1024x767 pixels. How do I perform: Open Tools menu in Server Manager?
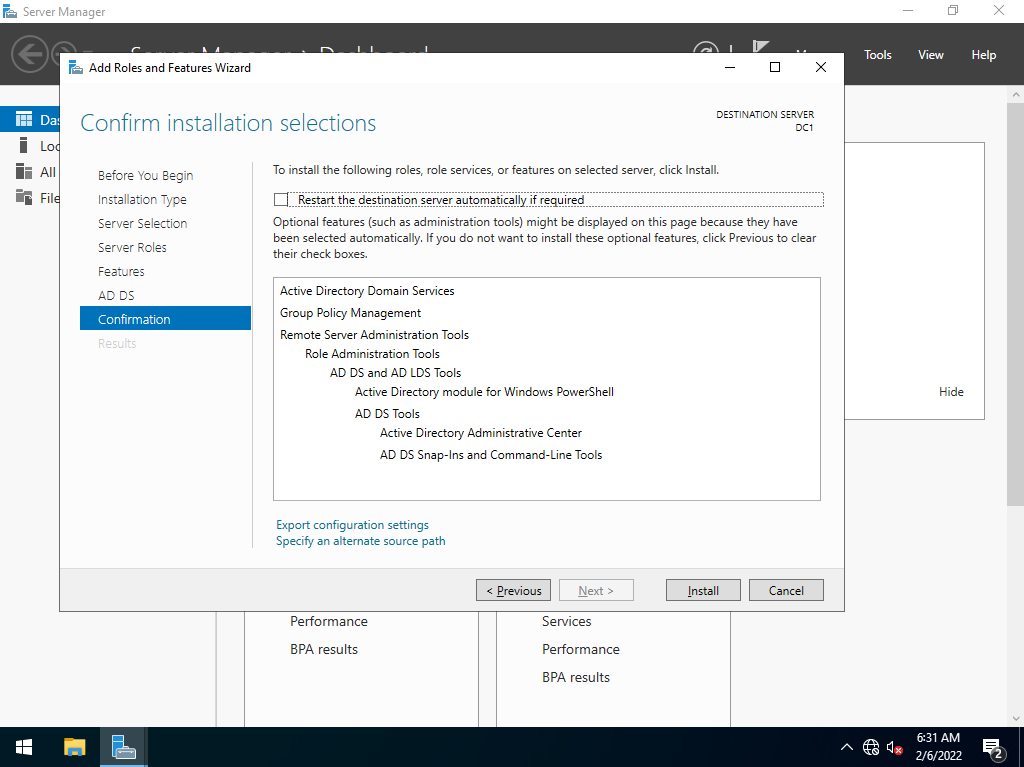[877, 55]
